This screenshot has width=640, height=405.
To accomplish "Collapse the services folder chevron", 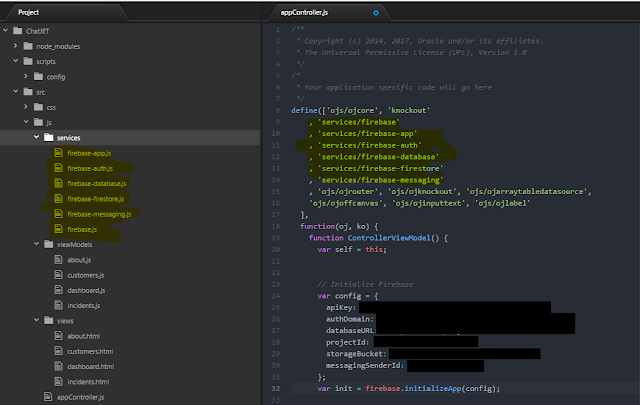I will click(36, 137).
